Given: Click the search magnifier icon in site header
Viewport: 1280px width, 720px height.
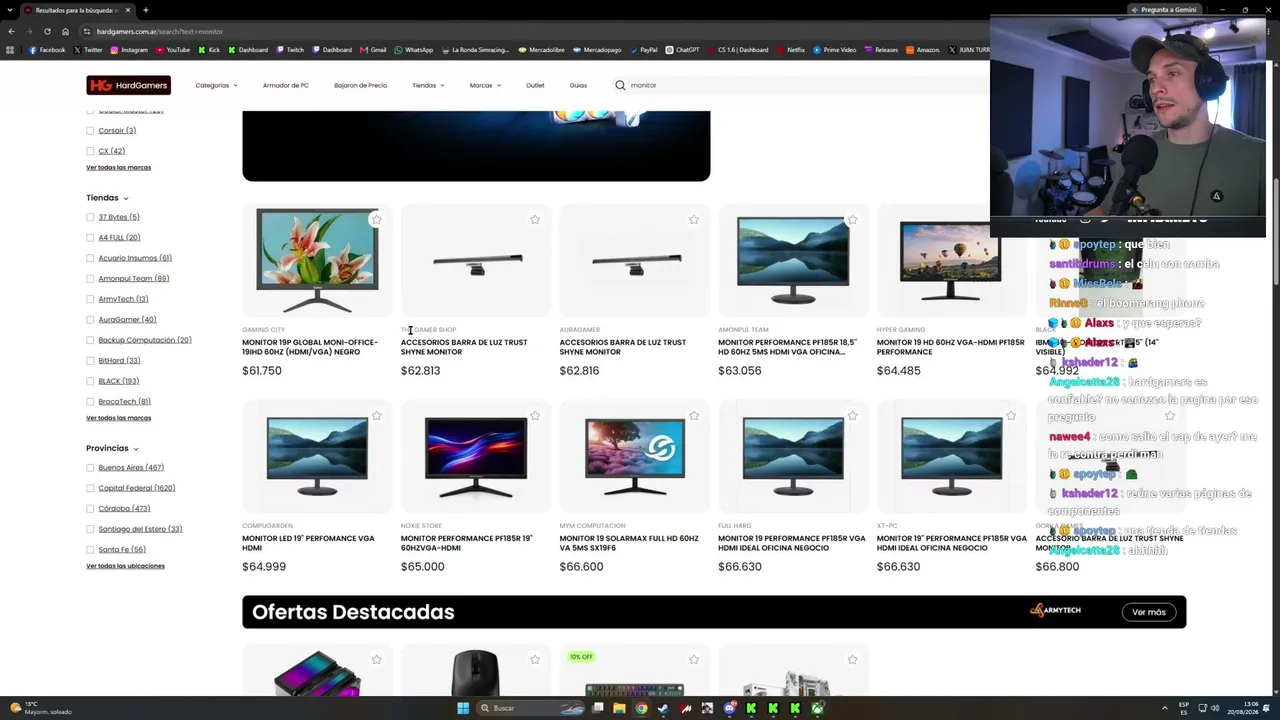Looking at the screenshot, I should click(620, 85).
